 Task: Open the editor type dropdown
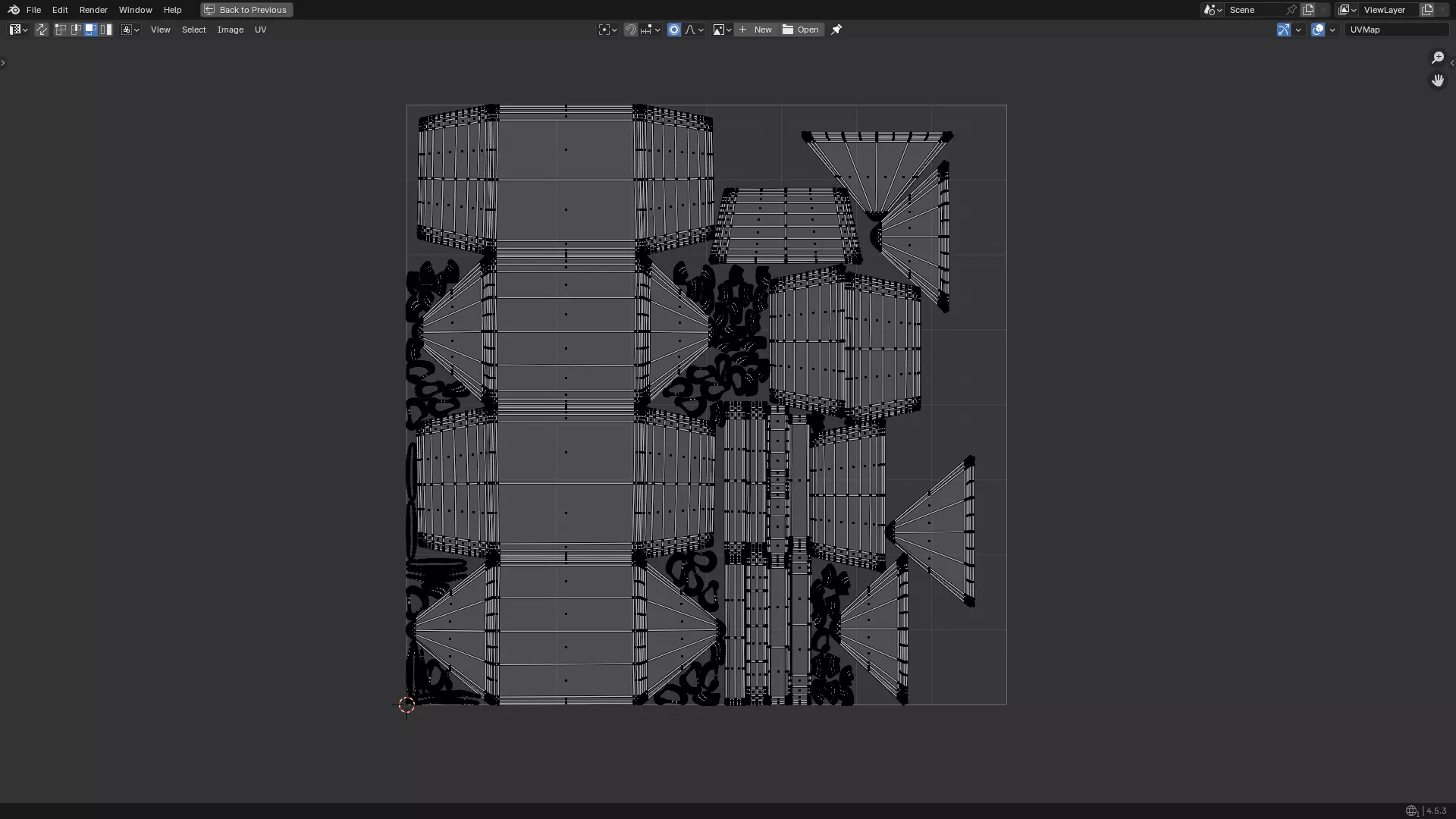coord(18,30)
